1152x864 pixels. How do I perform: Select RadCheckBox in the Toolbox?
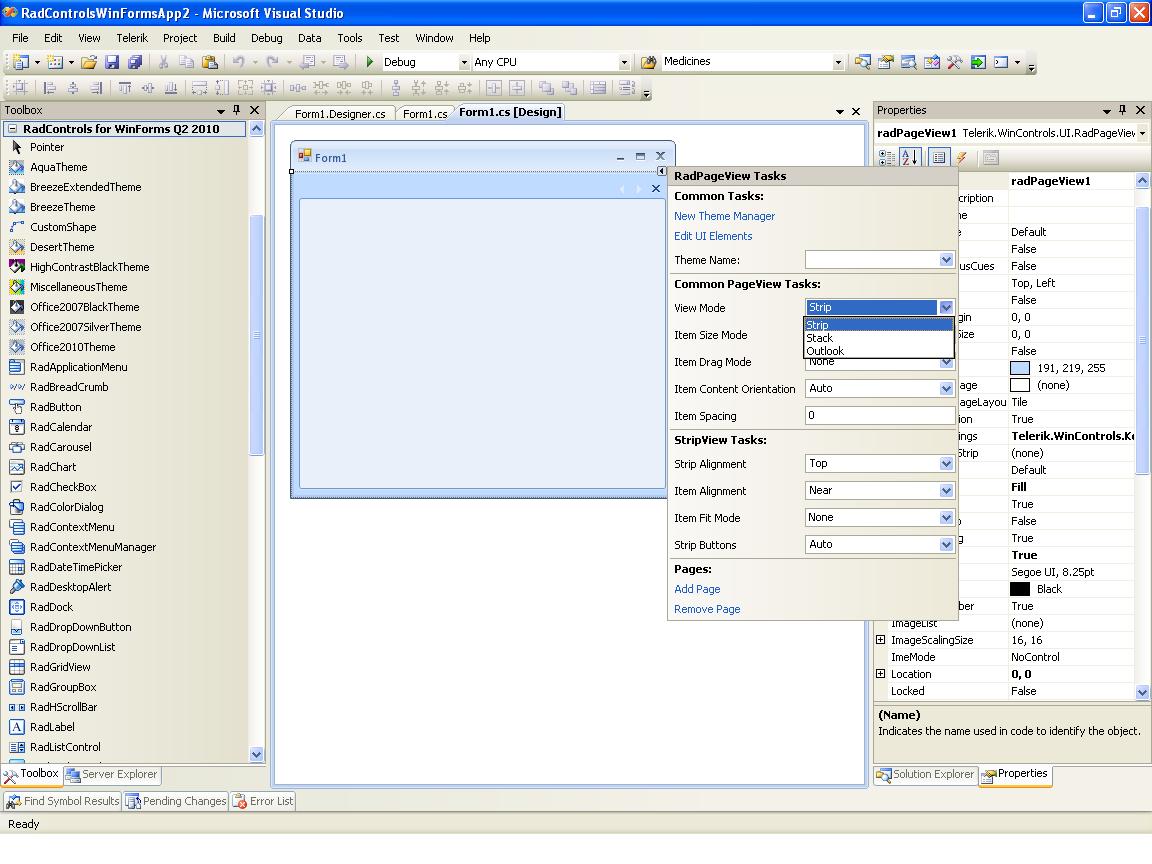pyautogui.click(x=63, y=487)
